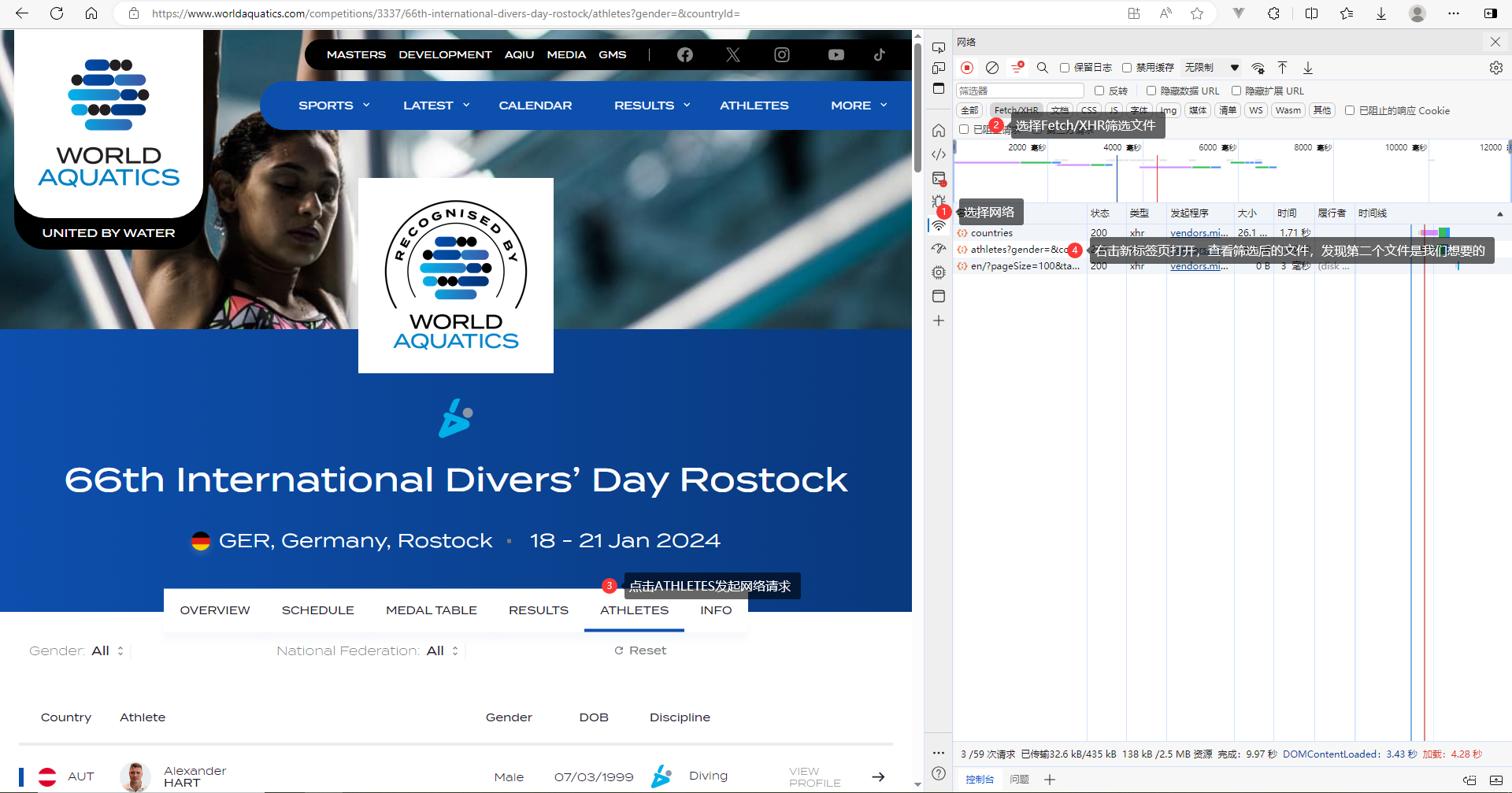Clear the network log

click(x=992, y=68)
